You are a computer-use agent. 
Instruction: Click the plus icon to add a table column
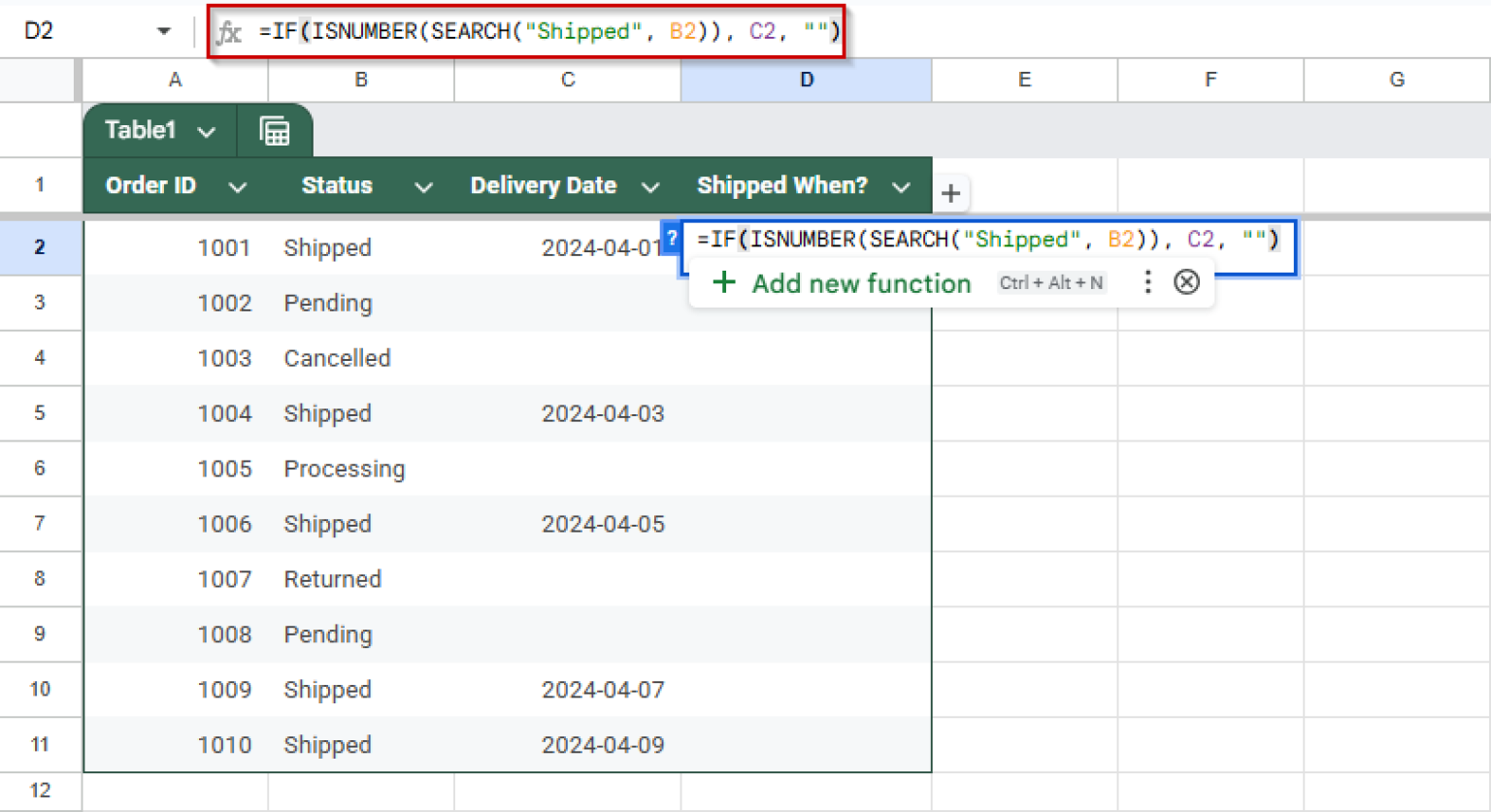[x=950, y=193]
